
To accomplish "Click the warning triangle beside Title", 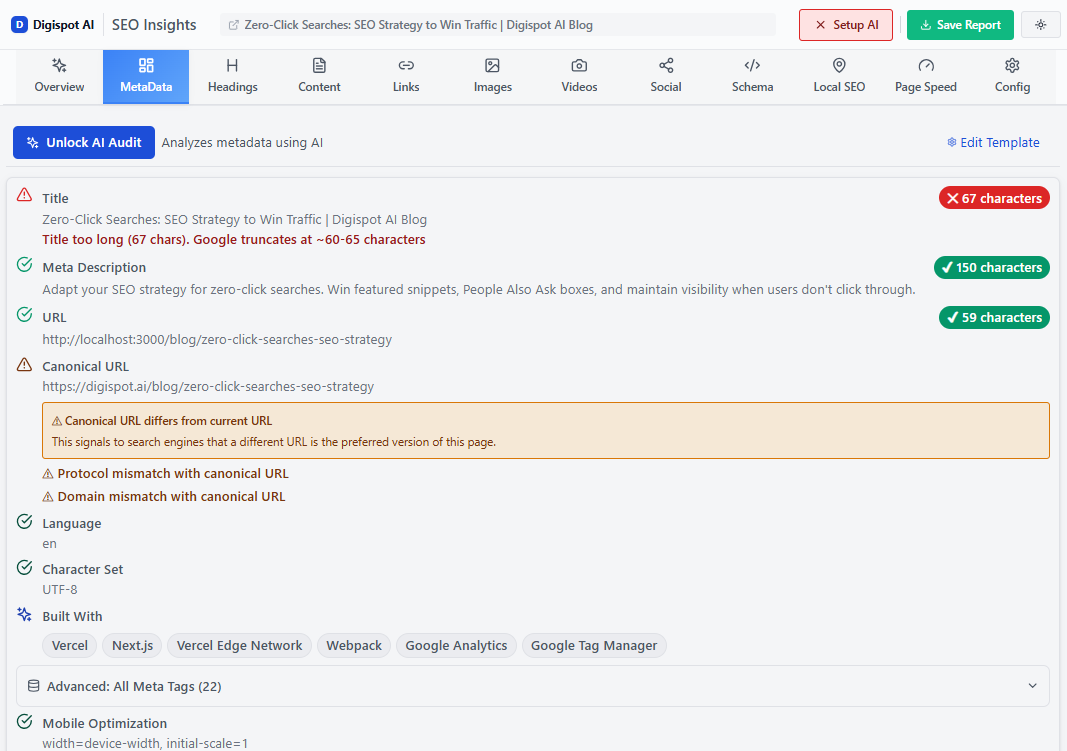I will (25, 196).
